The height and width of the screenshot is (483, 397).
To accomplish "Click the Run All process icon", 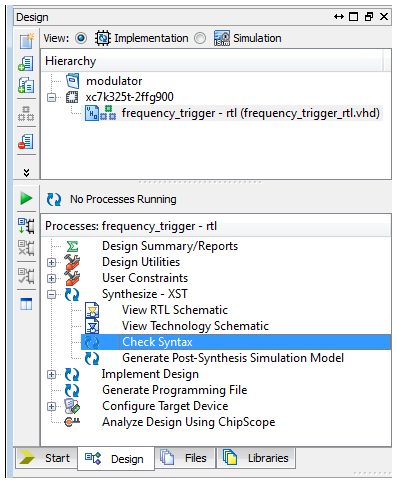I will [26, 226].
